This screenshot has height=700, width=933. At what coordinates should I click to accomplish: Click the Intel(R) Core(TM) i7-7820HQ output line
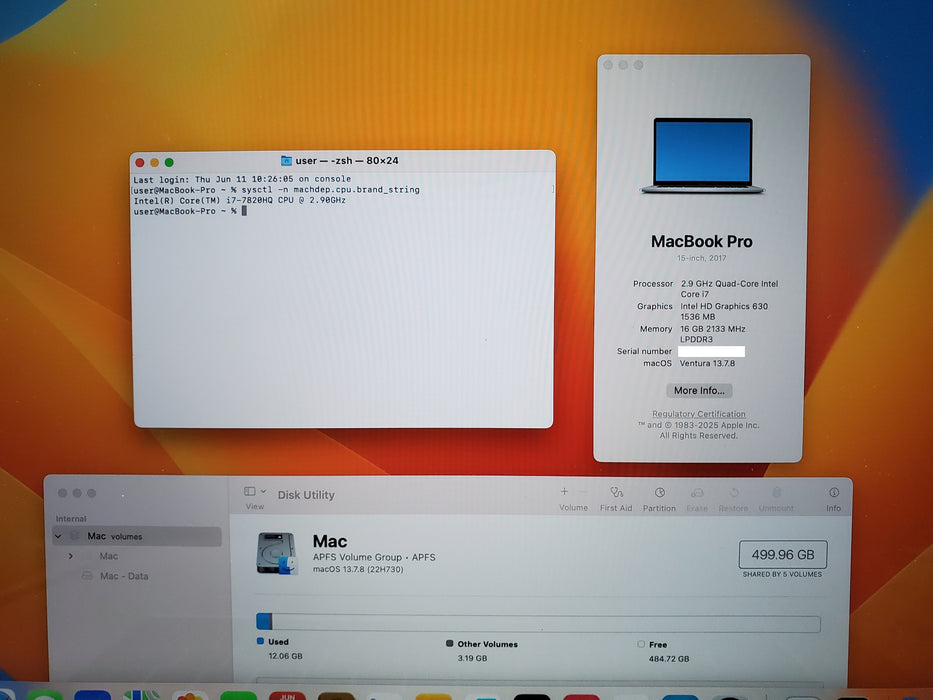pyautogui.click(x=239, y=201)
